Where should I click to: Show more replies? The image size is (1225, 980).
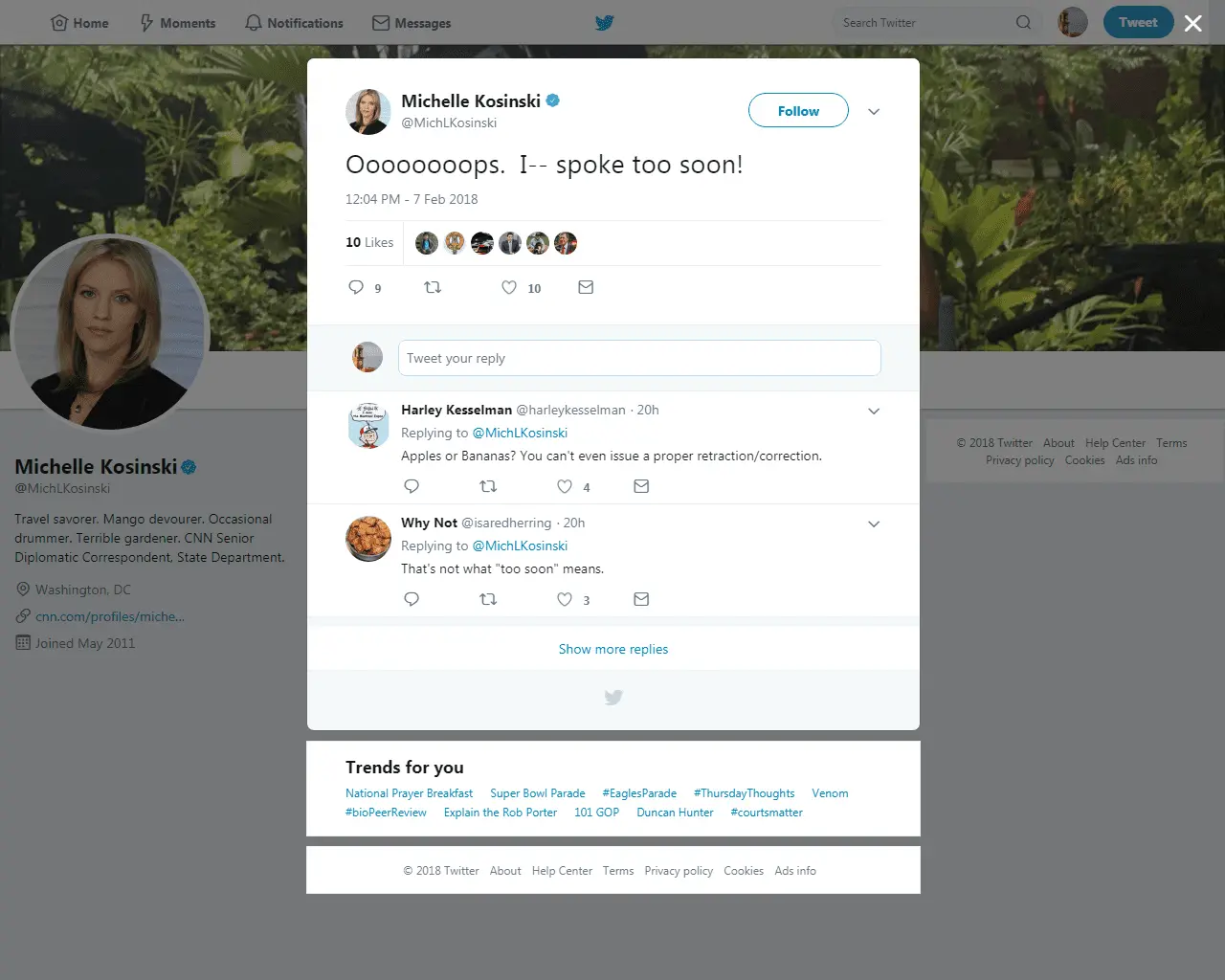tap(613, 649)
